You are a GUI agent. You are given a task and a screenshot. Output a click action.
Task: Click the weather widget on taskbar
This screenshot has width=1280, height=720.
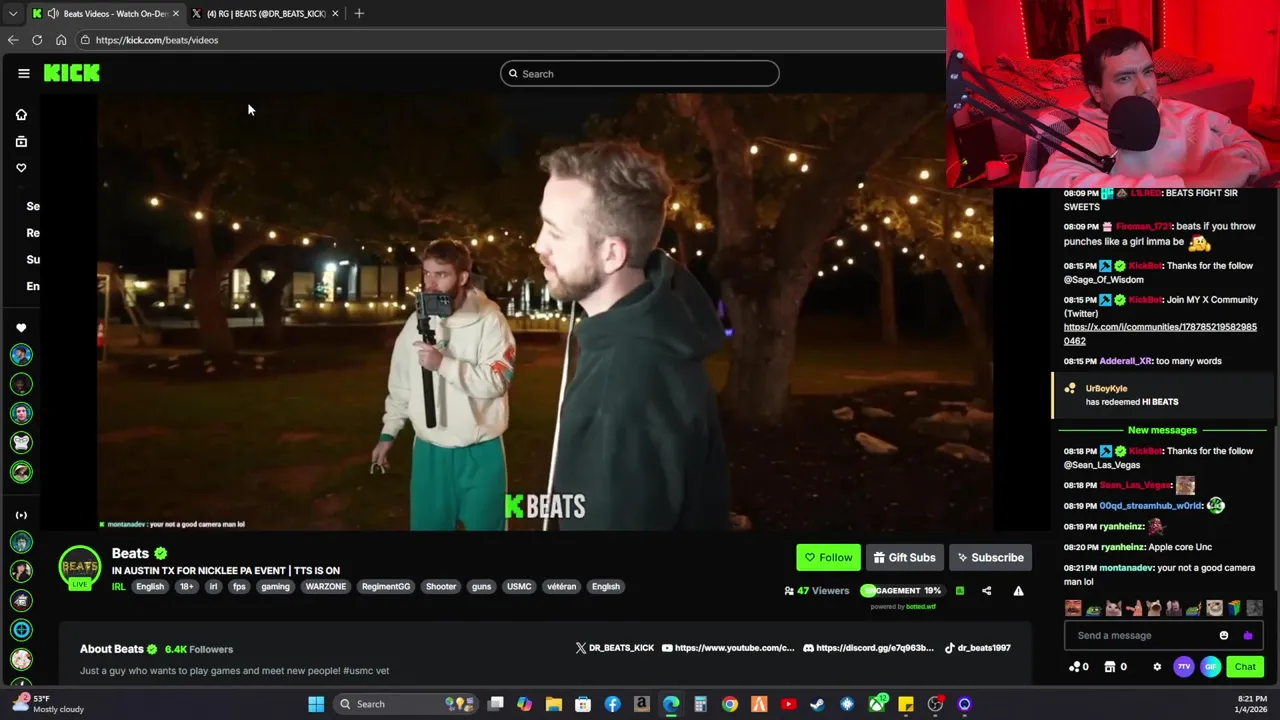pyautogui.click(x=48, y=704)
